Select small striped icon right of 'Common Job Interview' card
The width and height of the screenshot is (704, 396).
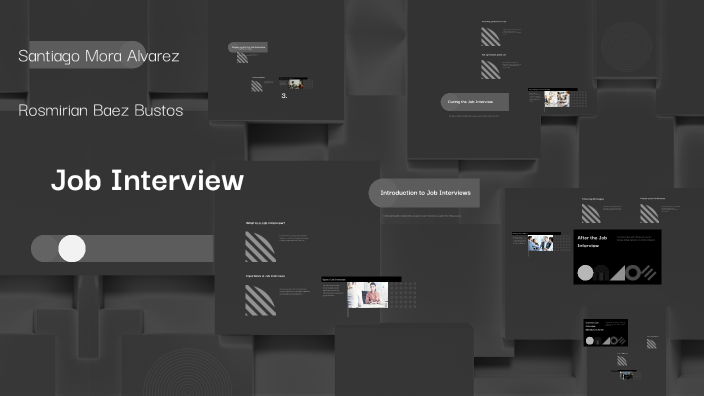[x=651, y=344]
